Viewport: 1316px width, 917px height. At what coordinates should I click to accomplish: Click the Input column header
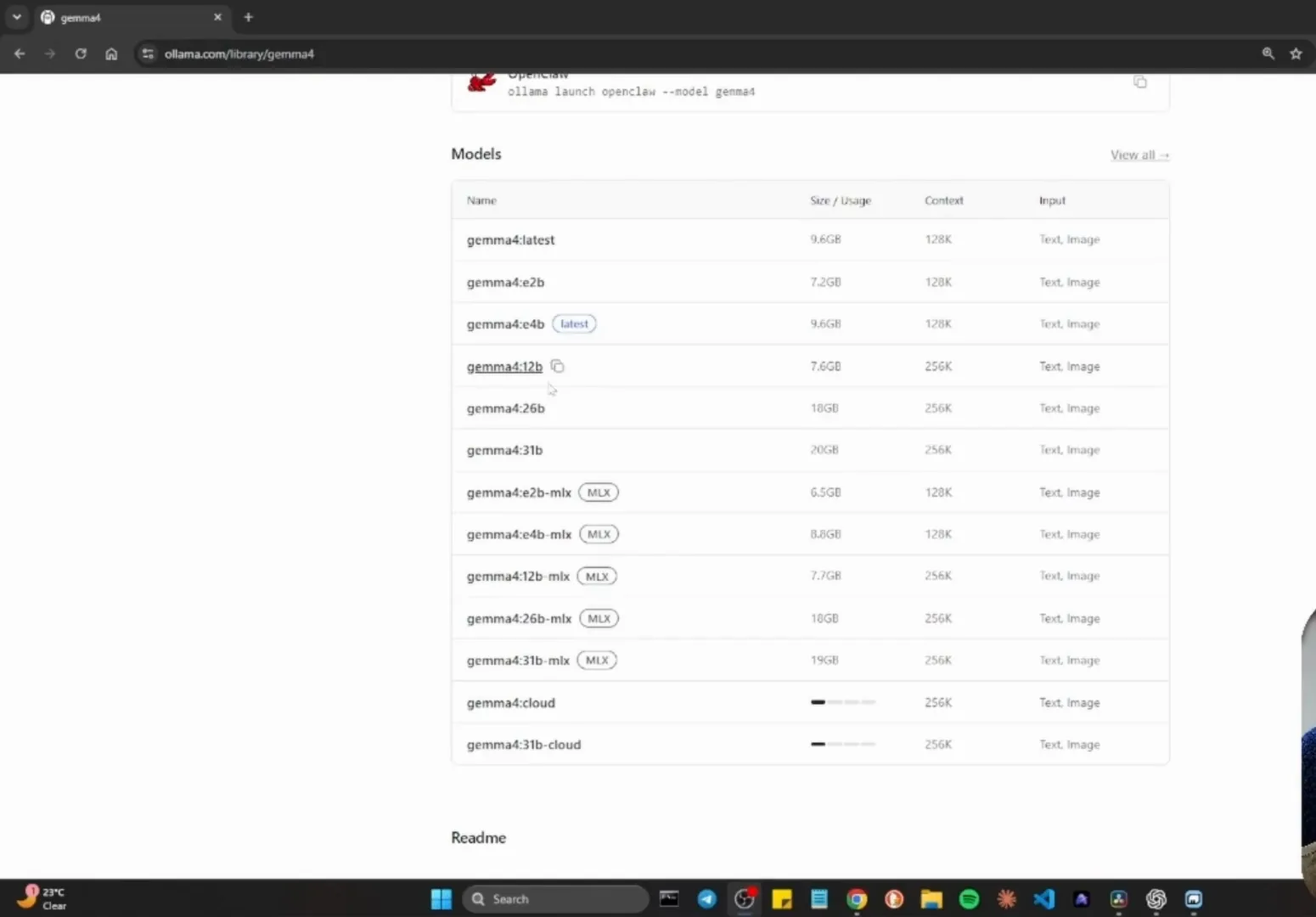(x=1052, y=200)
